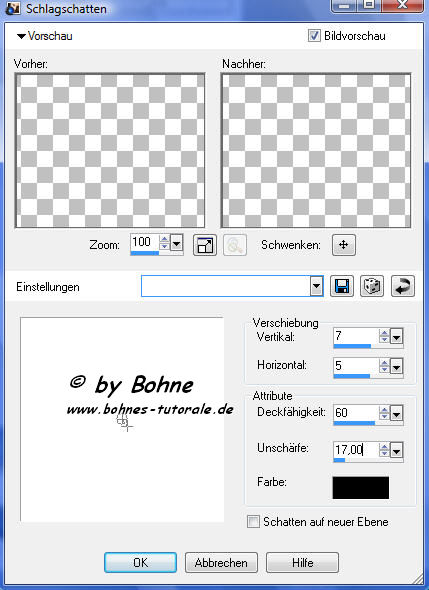This screenshot has height=590, width=429.
Task: Click the Hilfe button
Action: (x=303, y=563)
